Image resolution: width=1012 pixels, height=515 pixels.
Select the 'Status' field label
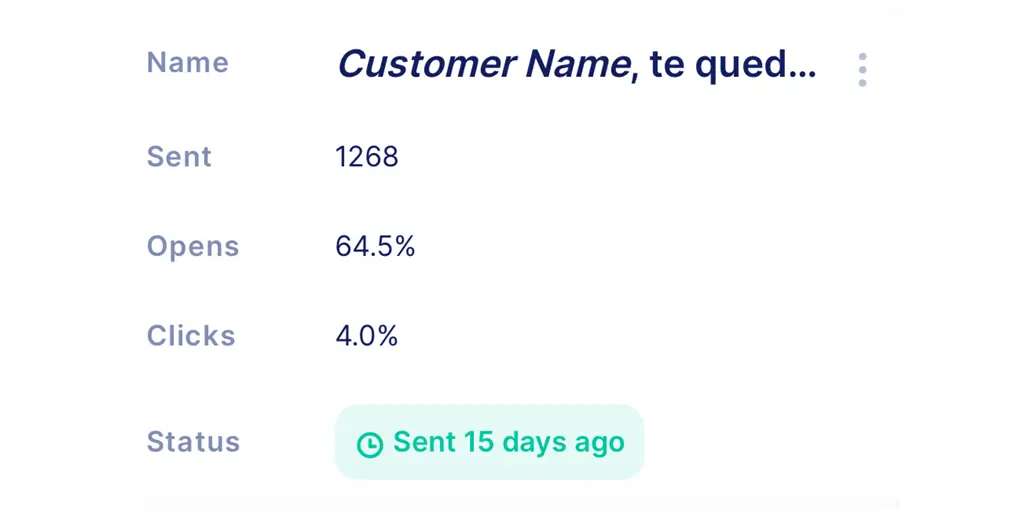[x=194, y=442]
